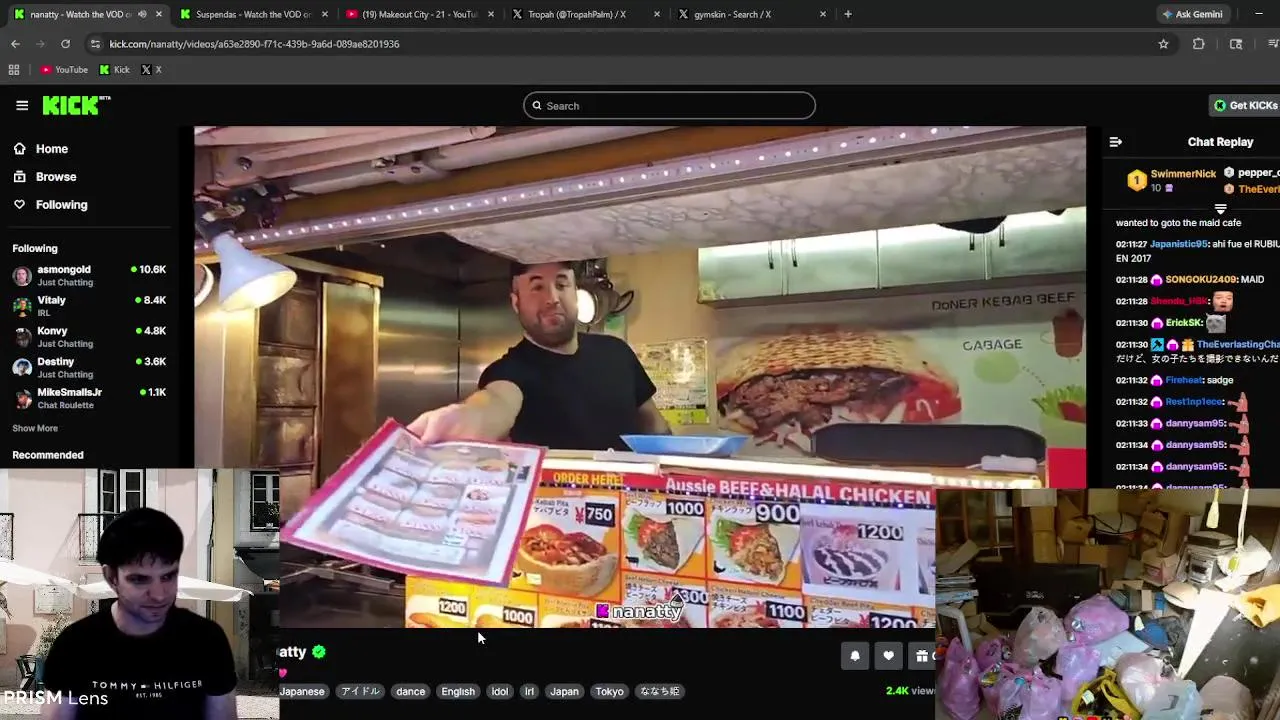Click the green verified badge beside channel name
Viewport: 1280px width, 720px height.
(x=319, y=652)
